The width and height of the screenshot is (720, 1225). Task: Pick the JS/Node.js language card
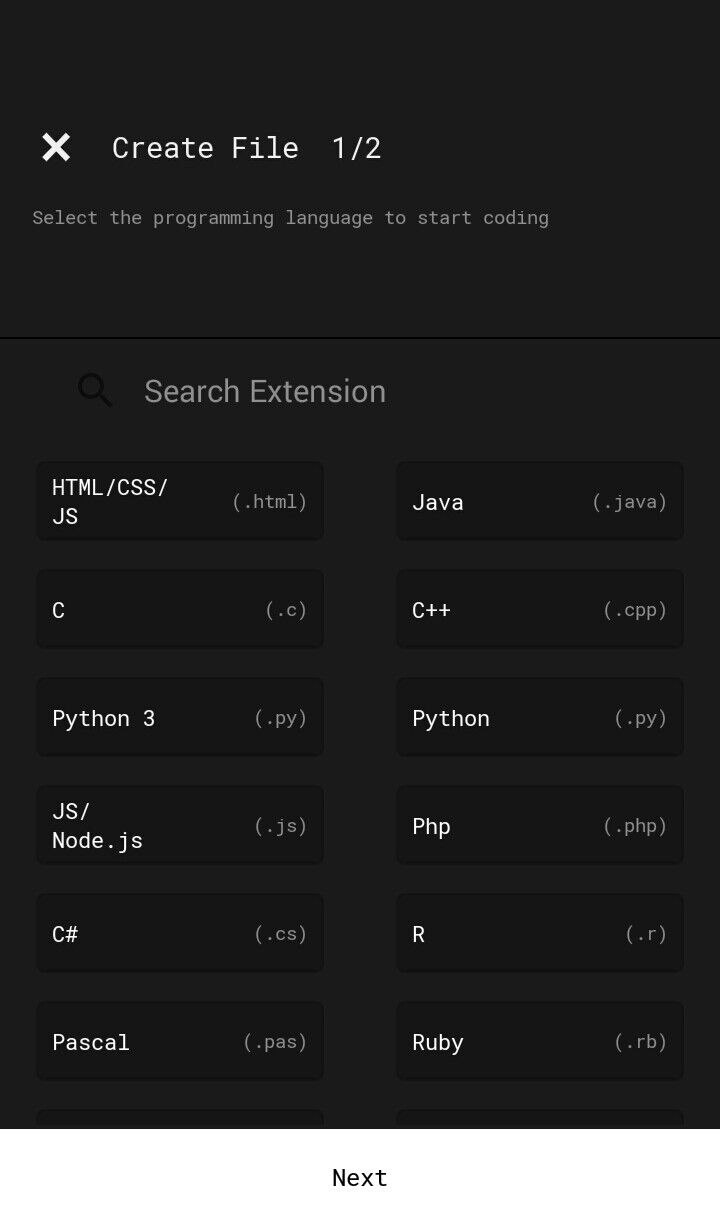(180, 825)
